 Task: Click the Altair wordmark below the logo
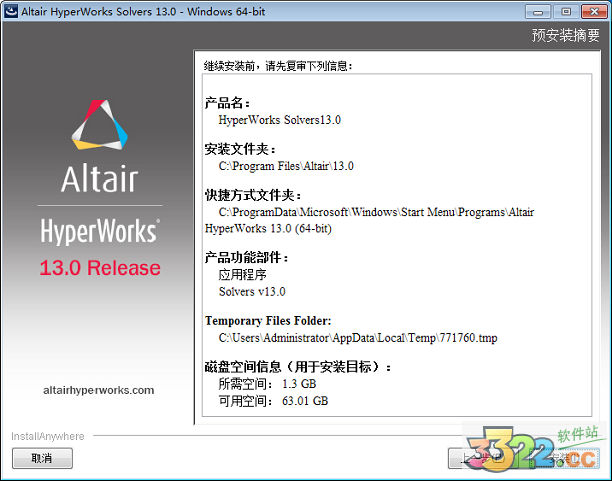tap(100, 178)
